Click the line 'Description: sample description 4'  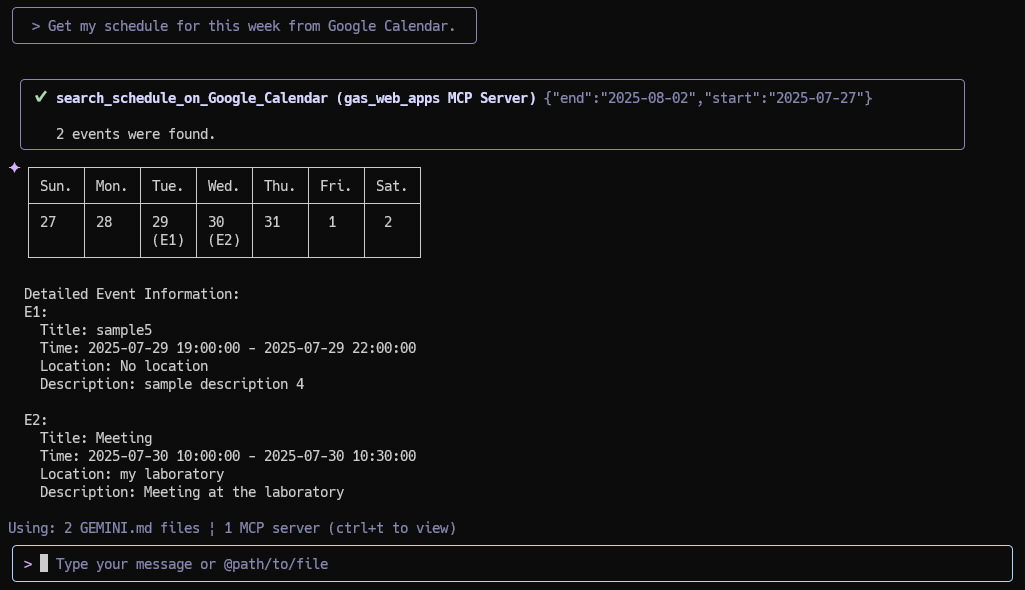pyautogui.click(x=172, y=384)
